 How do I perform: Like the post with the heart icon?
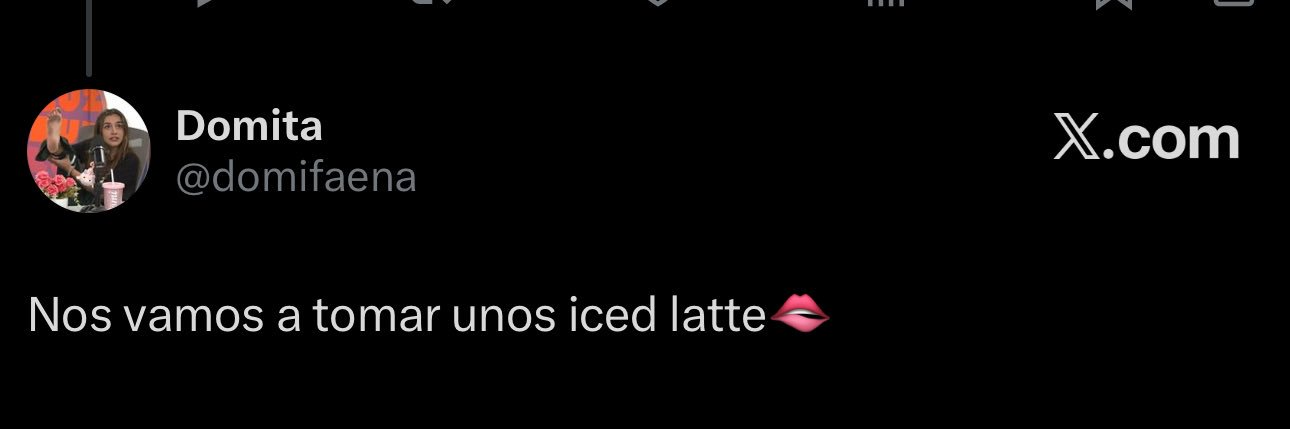coord(656,3)
